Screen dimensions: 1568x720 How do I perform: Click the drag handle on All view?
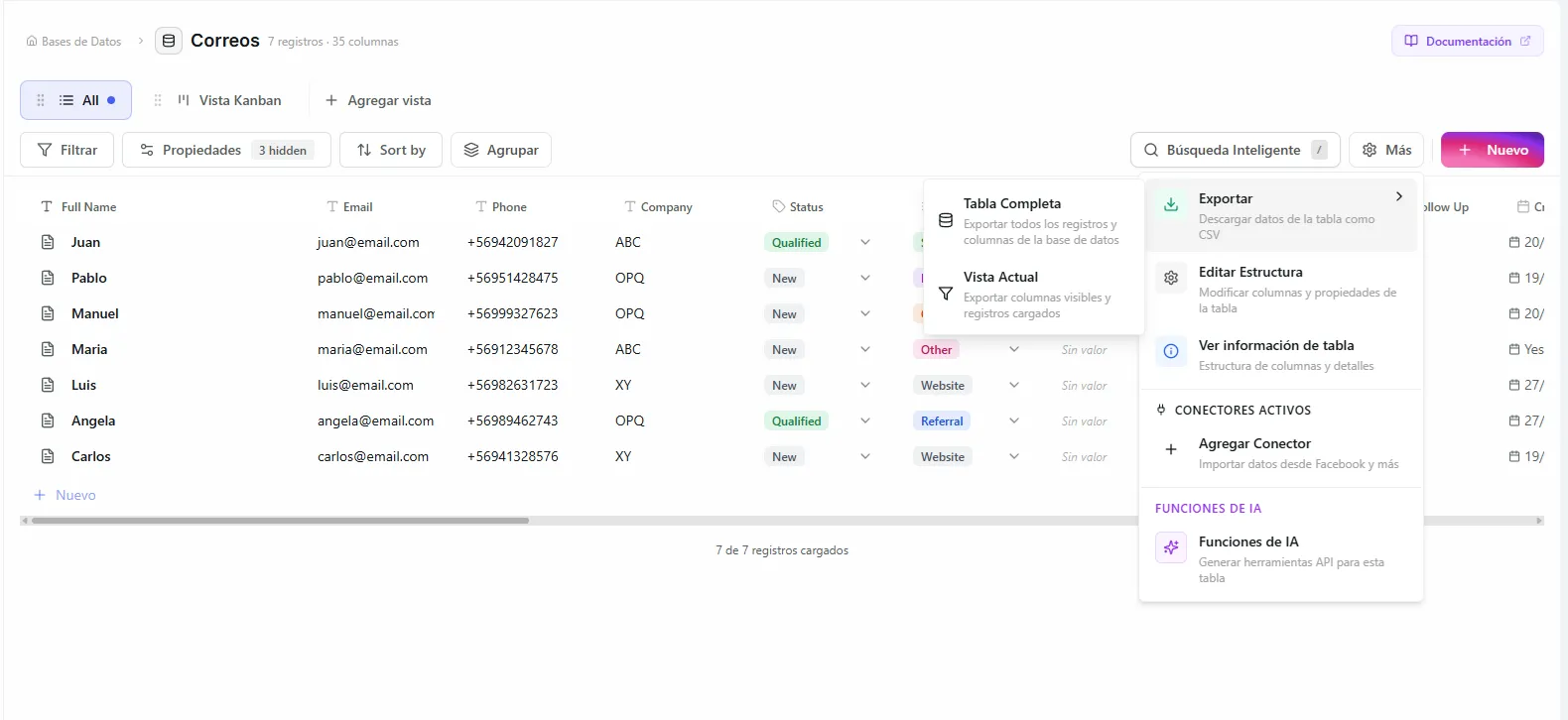(41, 100)
